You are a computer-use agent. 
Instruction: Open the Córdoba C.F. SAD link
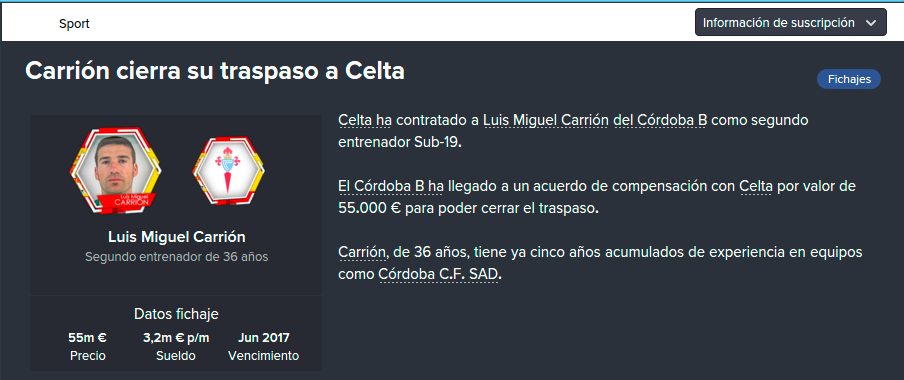[x=439, y=274]
